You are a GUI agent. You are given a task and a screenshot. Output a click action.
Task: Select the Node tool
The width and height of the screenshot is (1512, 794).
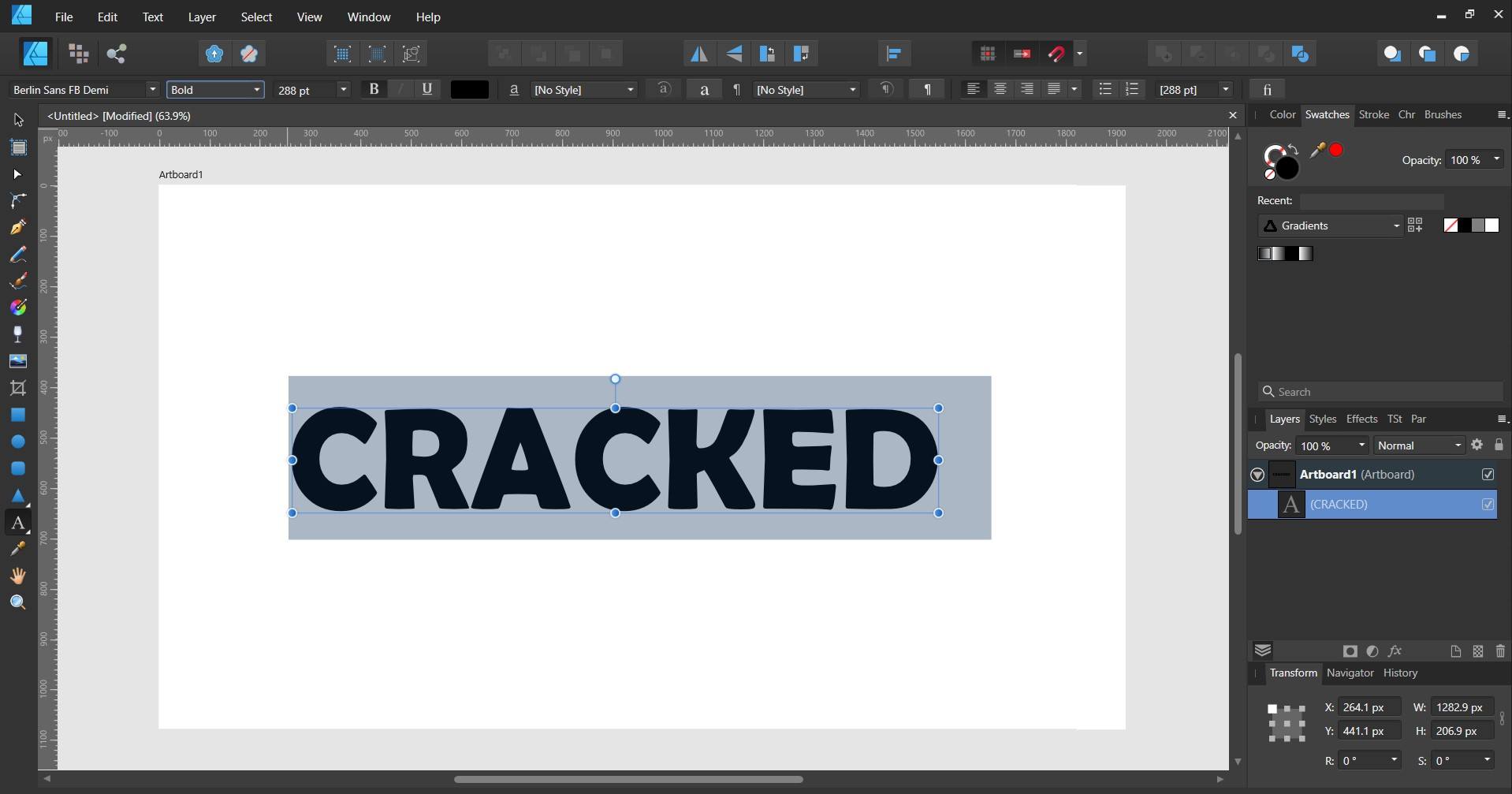pyautogui.click(x=17, y=174)
